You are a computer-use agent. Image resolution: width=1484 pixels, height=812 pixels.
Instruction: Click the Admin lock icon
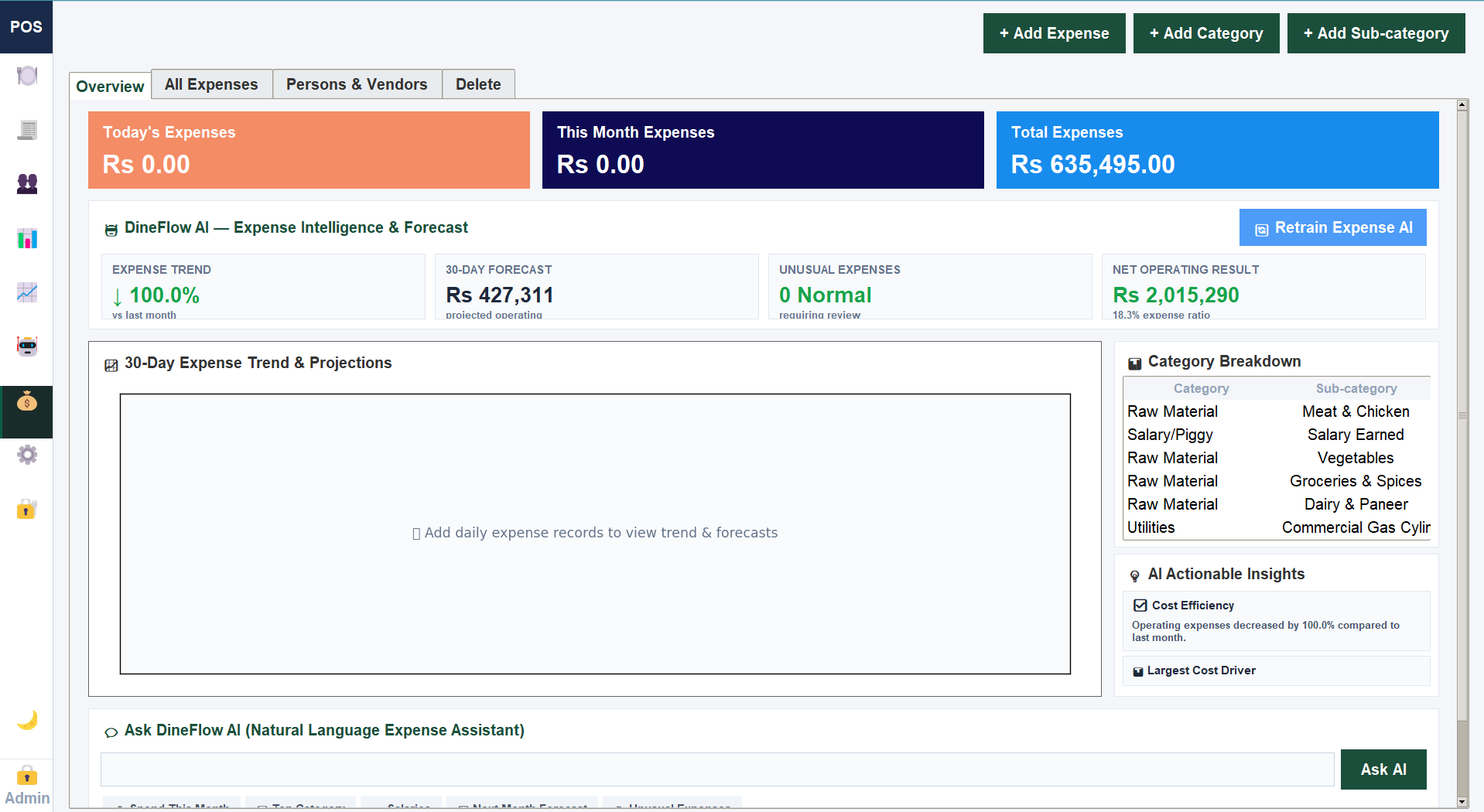(x=27, y=775)
